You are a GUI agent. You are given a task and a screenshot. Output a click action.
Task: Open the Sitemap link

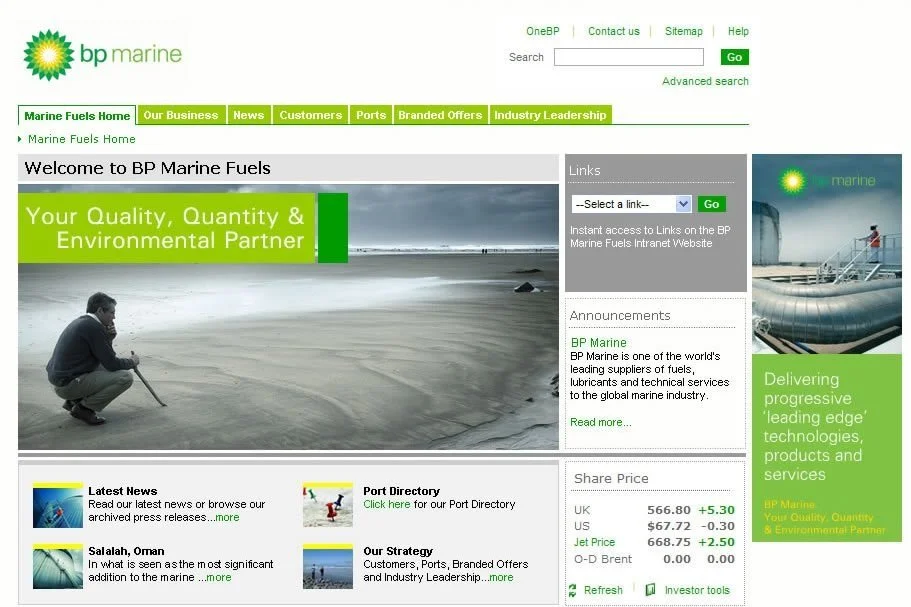point(683,31)
